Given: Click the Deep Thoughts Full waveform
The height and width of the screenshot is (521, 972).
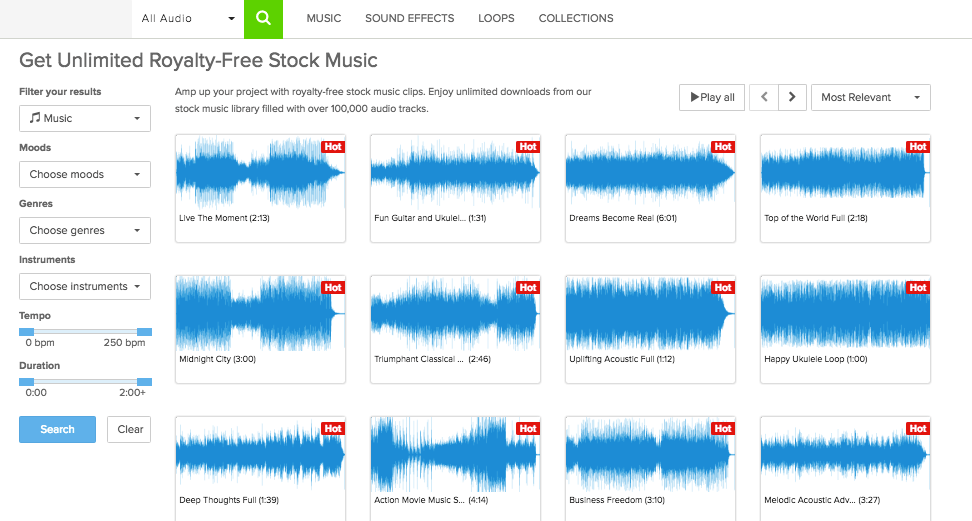Looking at the screenshot, I should (x=260, y=455).
